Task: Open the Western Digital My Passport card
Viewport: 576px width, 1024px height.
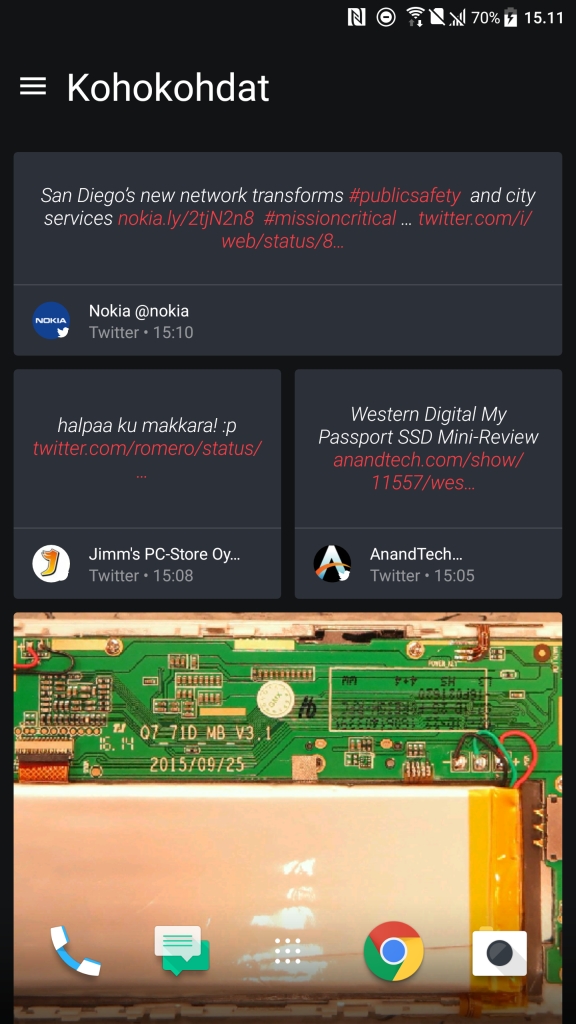Action: click(x=428, y=484)
